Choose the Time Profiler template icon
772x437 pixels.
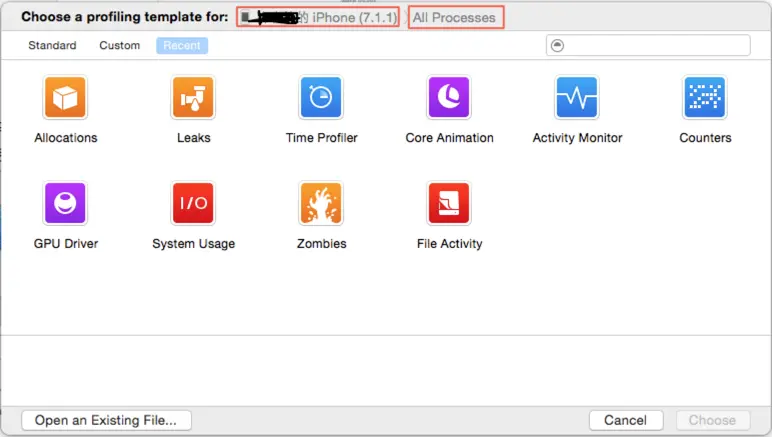pyautogui.click(x=321, y=97)
